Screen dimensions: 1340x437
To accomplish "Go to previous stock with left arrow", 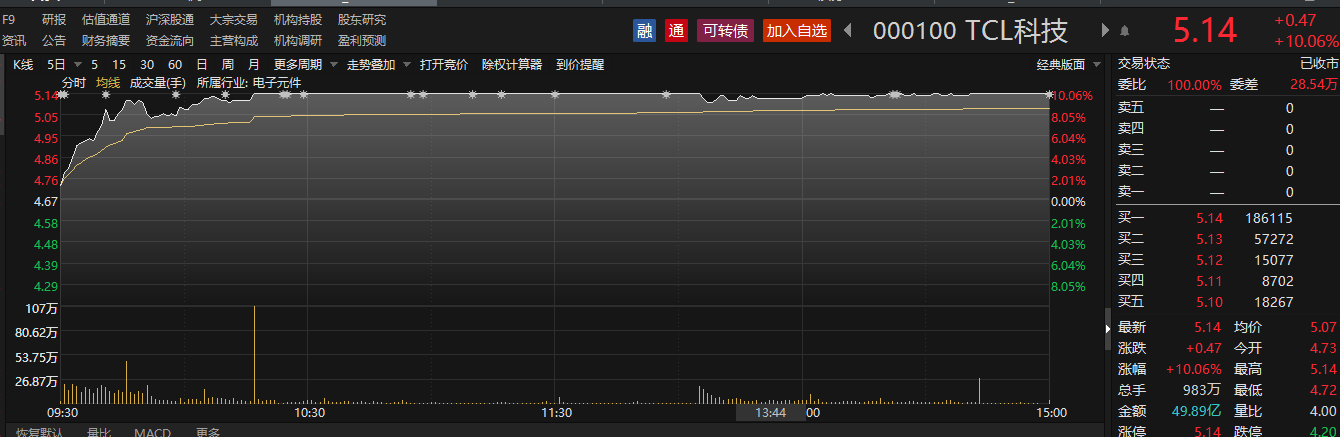I will point(848,31).
